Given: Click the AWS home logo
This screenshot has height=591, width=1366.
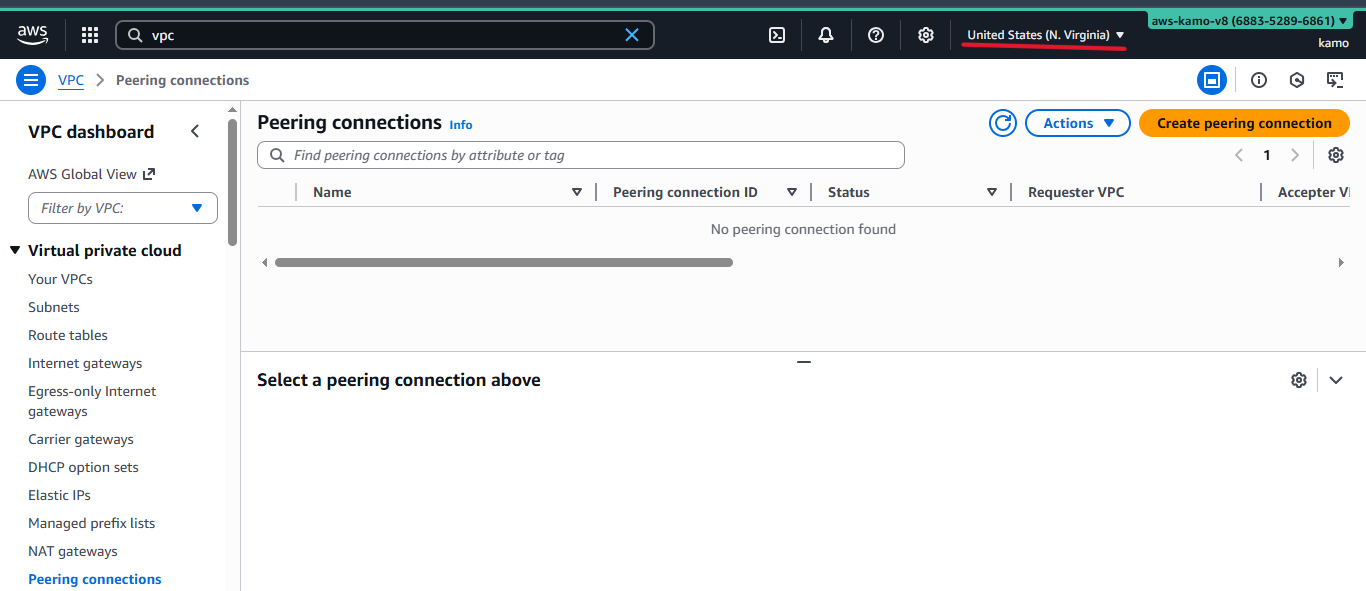Looking at the screenshot, I should pyautogui.click(x=32, y=34).
